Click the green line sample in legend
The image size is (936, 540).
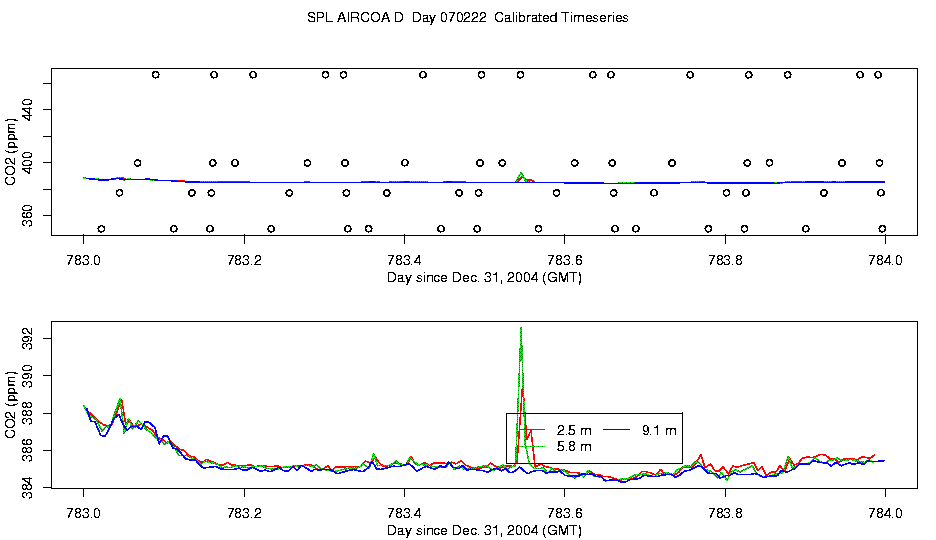click(532, 446)
